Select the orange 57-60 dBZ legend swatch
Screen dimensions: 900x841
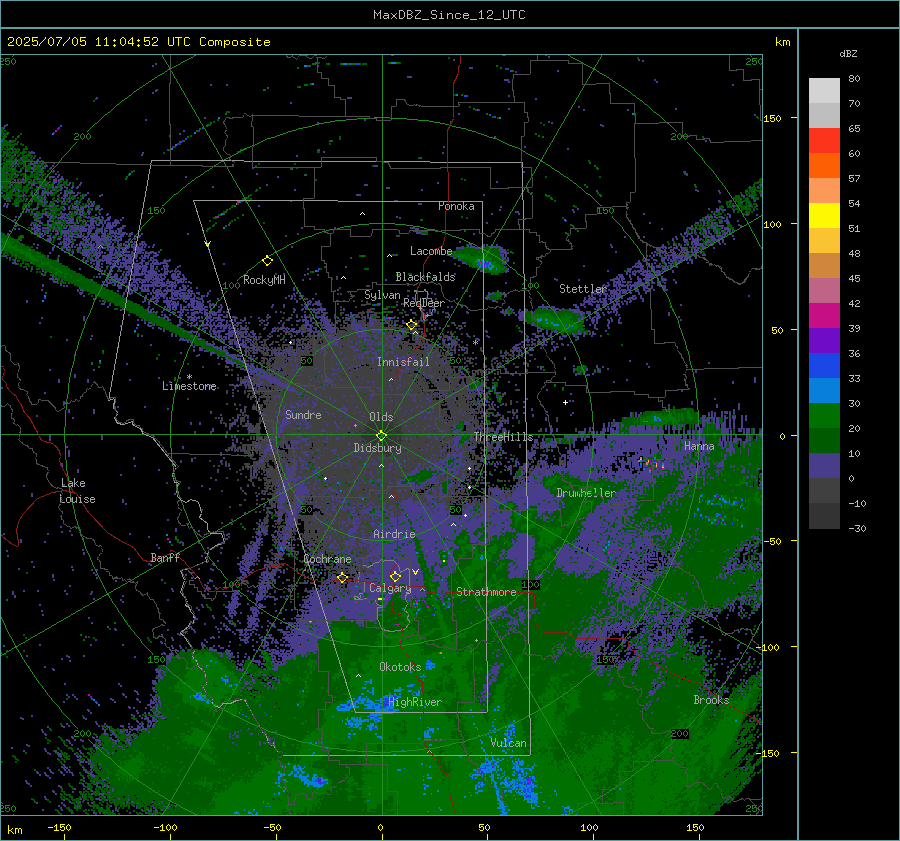[824, 165]
